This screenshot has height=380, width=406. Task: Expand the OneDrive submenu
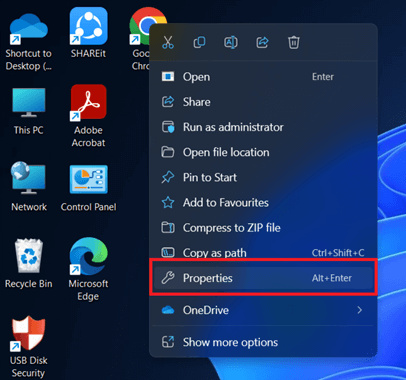(263, 310)
